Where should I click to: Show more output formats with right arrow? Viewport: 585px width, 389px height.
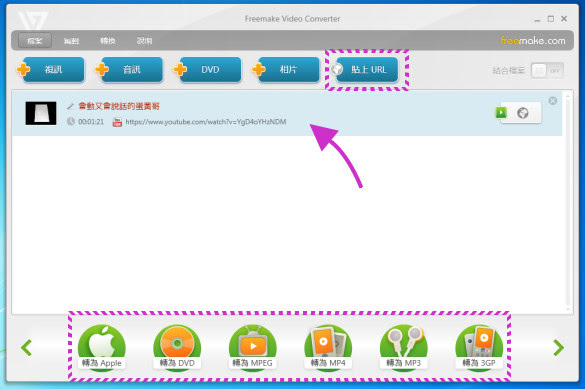(558, 348)
